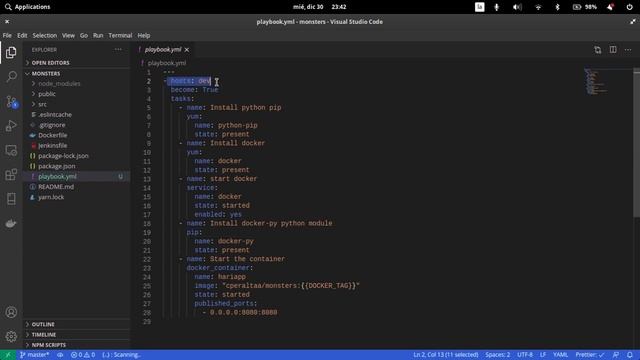Open the Run and Debug view
The width and height of the screenshot is (640, 360).
(11, 125)
